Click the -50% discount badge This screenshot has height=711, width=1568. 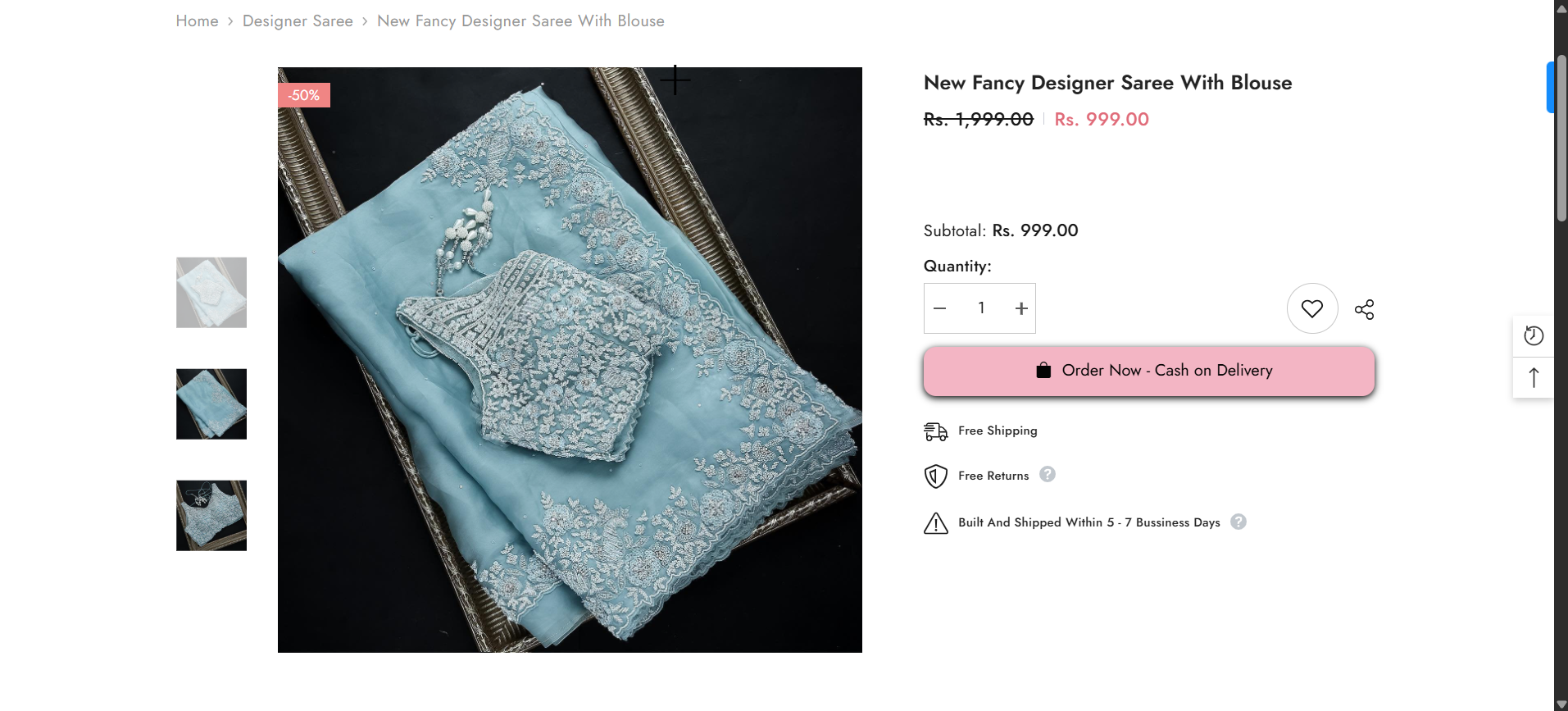[x=304, y=95]
